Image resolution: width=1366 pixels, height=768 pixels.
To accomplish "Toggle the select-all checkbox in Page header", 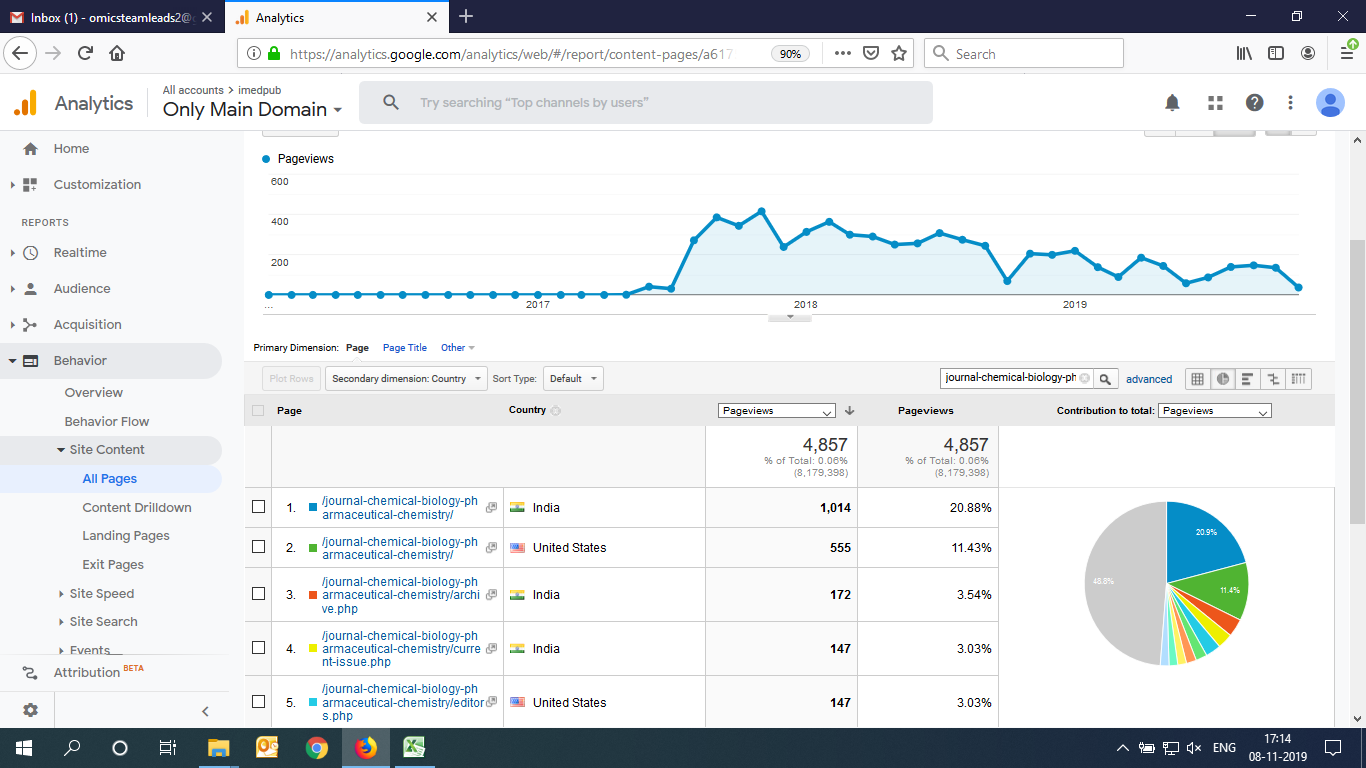I will [x=259, y=410].
